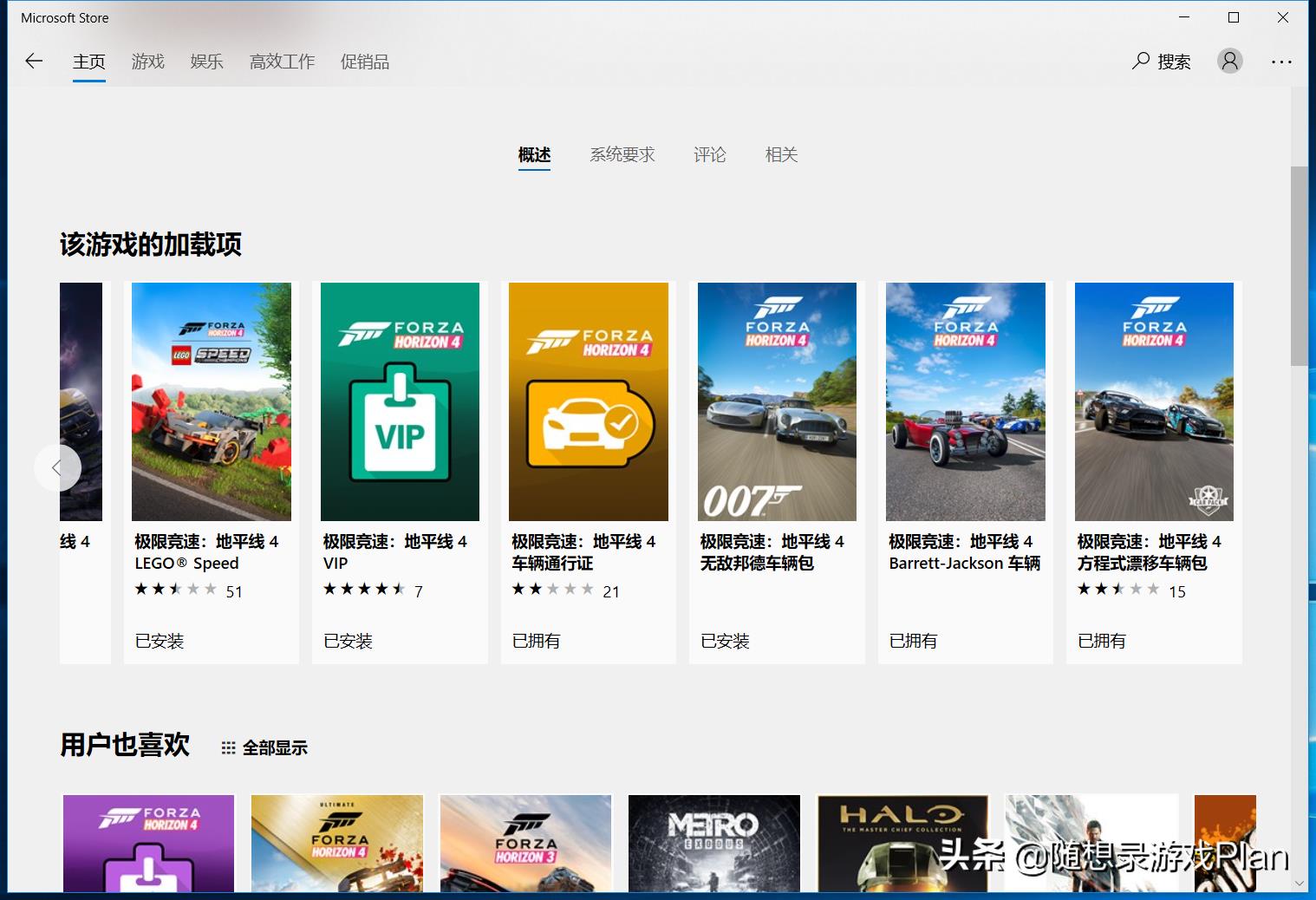Go to the 主页 tab
This screenshot has height=900, width=1316.
pos(88,62)
